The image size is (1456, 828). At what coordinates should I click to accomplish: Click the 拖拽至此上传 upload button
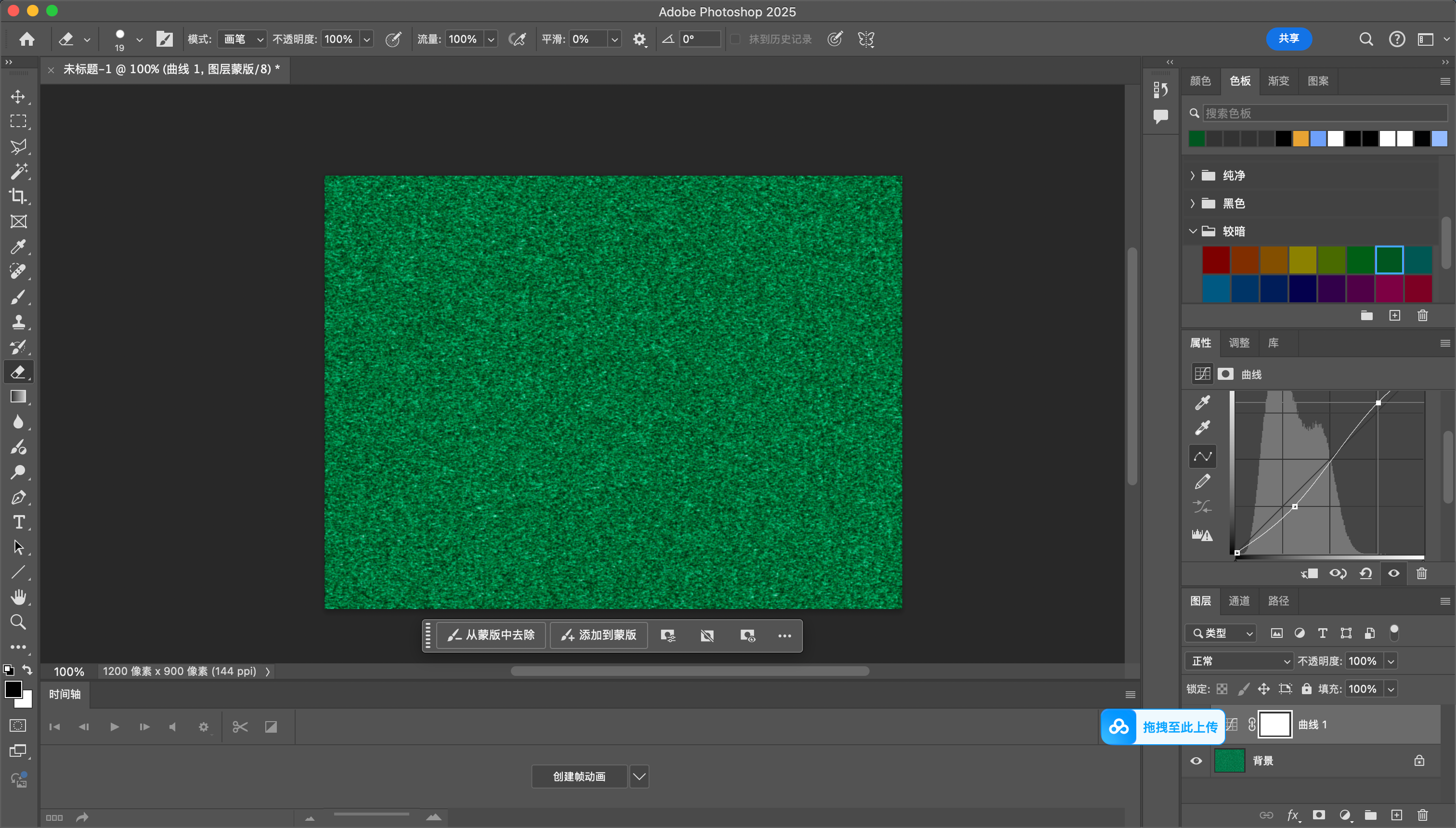1162,727
